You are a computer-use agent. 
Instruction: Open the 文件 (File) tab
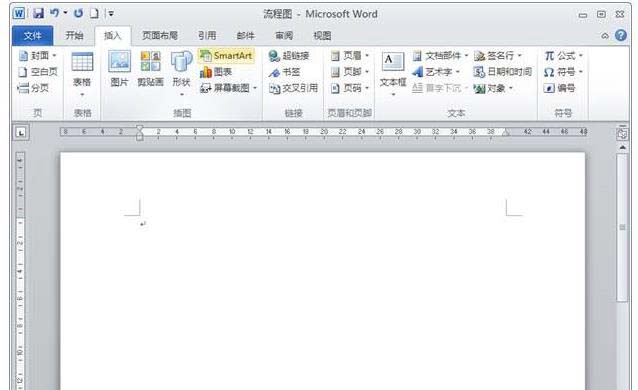(32, 36)
